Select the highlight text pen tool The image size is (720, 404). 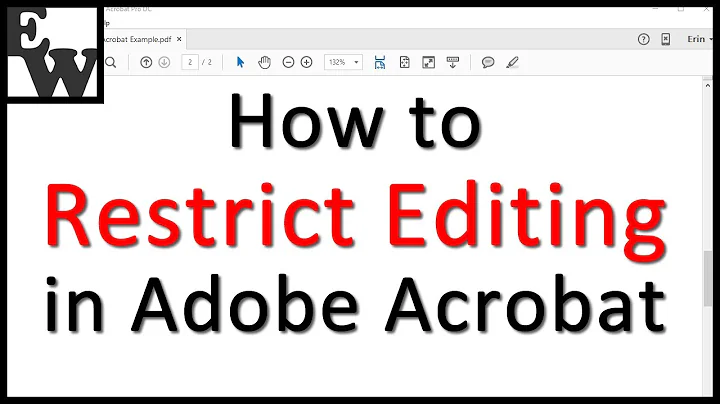[x=512, y=62]
